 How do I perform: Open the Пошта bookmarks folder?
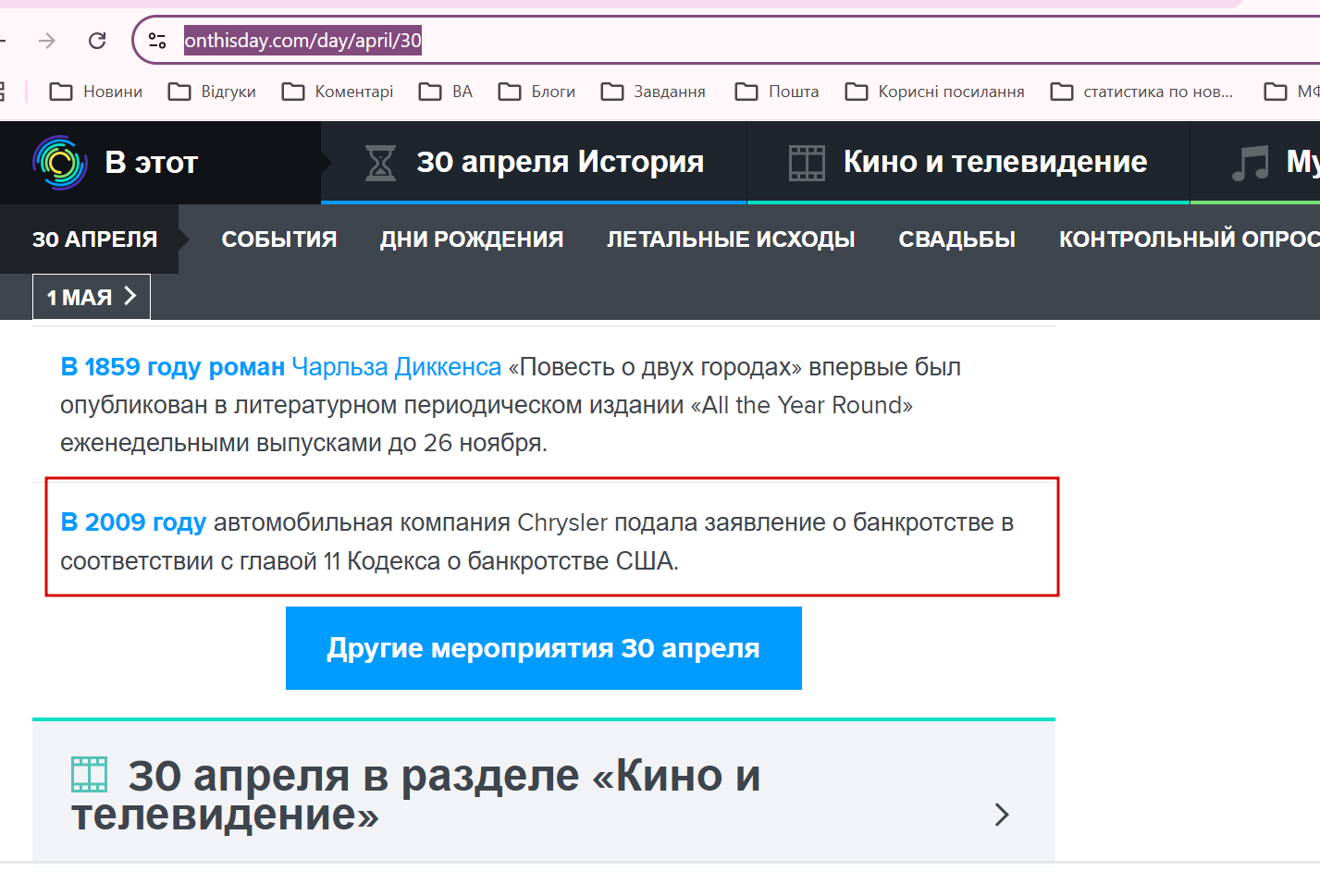click(x=777, y=92)
